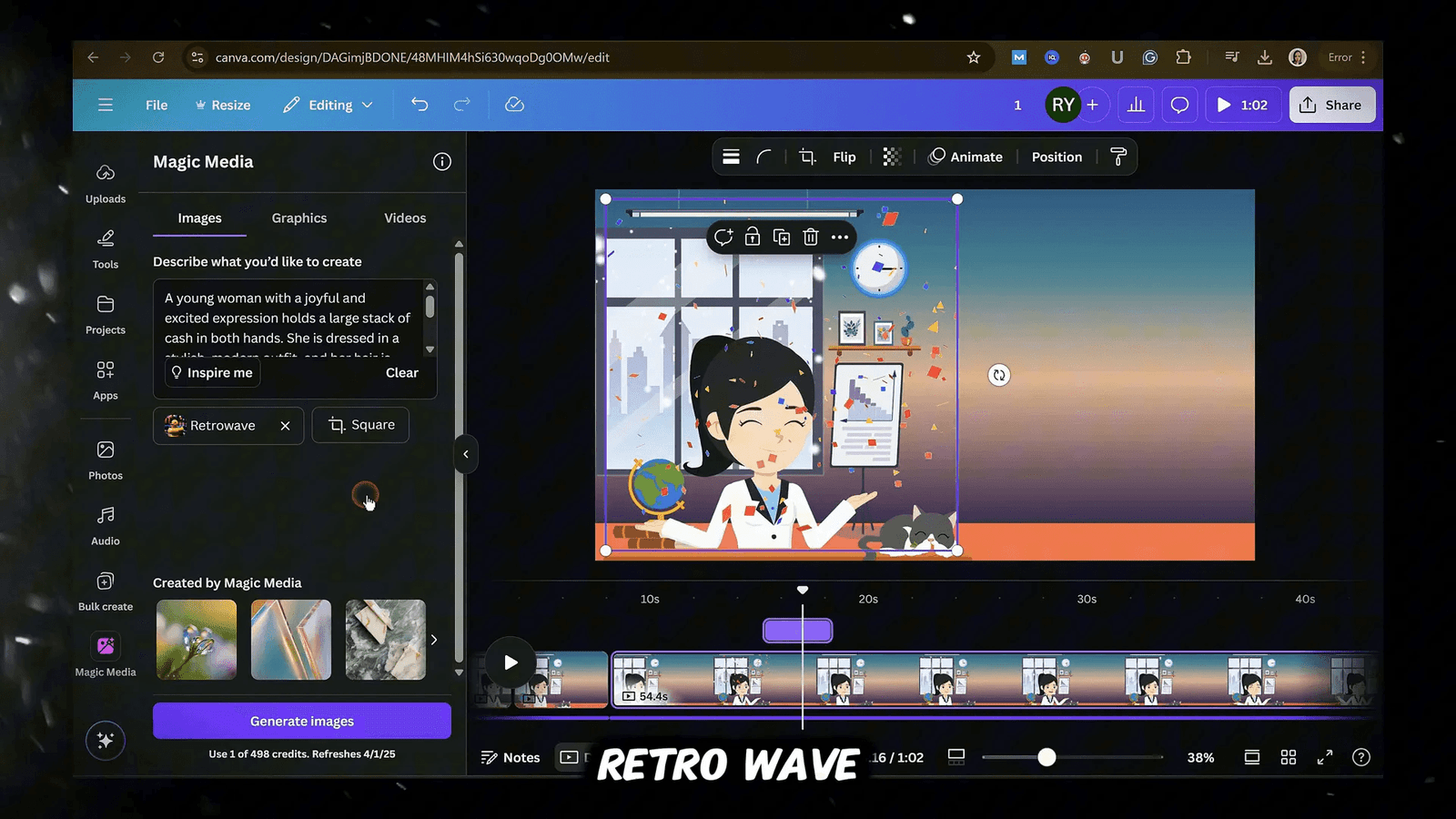Lock the selected element with lock icon
The height and width of the screenshot is (819, 1456).
pyautogui.click(x=753, y=238)
